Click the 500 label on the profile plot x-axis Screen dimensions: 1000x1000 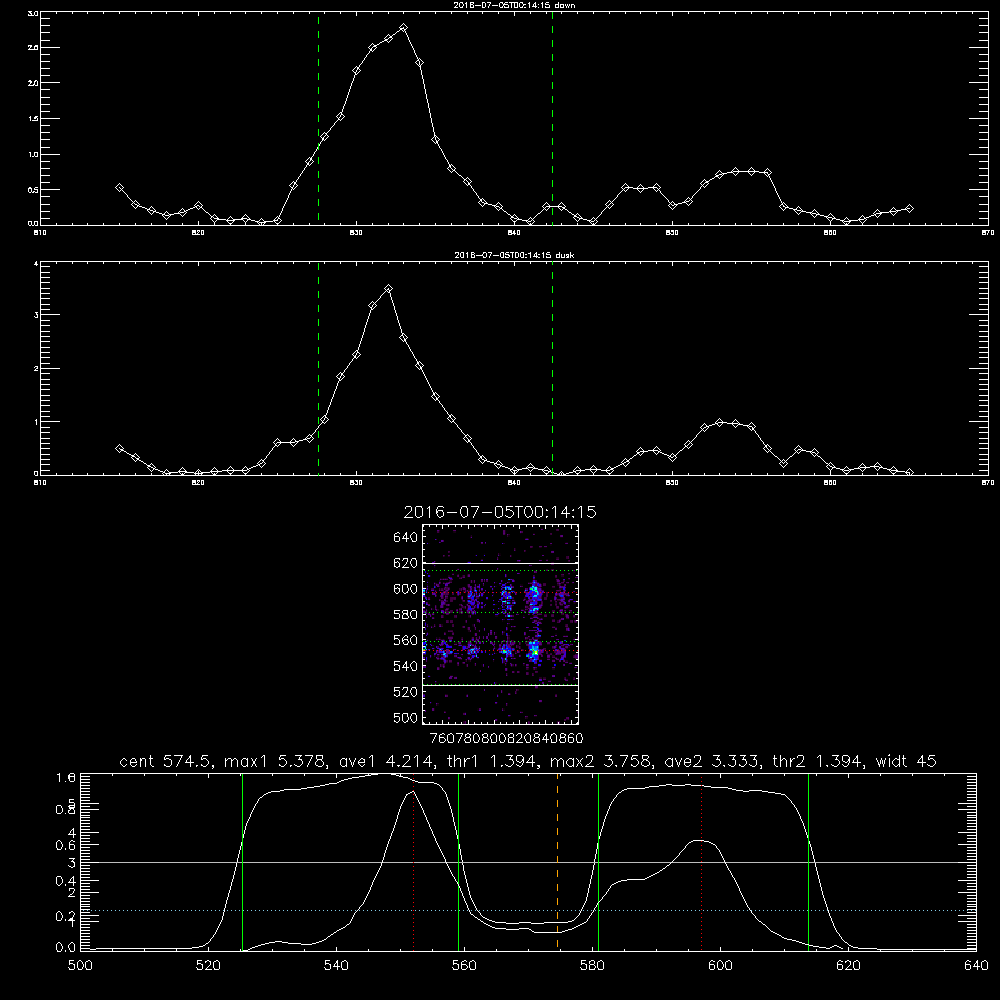[x=80, y=966]
